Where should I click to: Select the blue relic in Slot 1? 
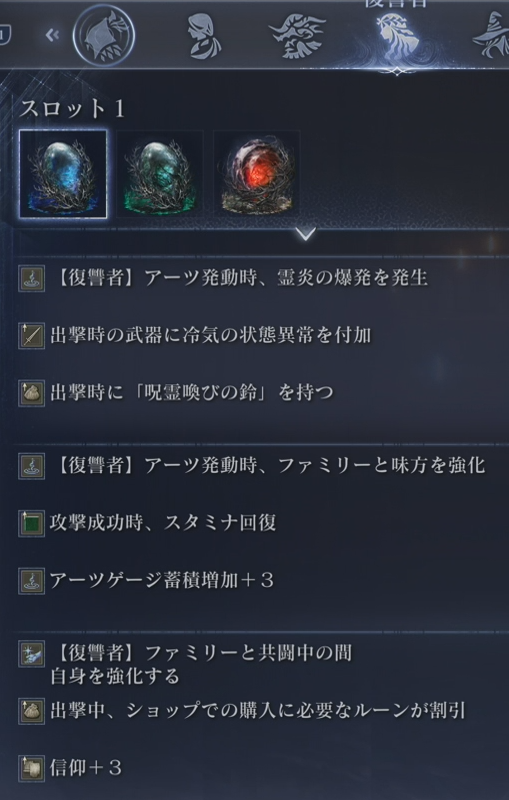(x=63, y=174)
